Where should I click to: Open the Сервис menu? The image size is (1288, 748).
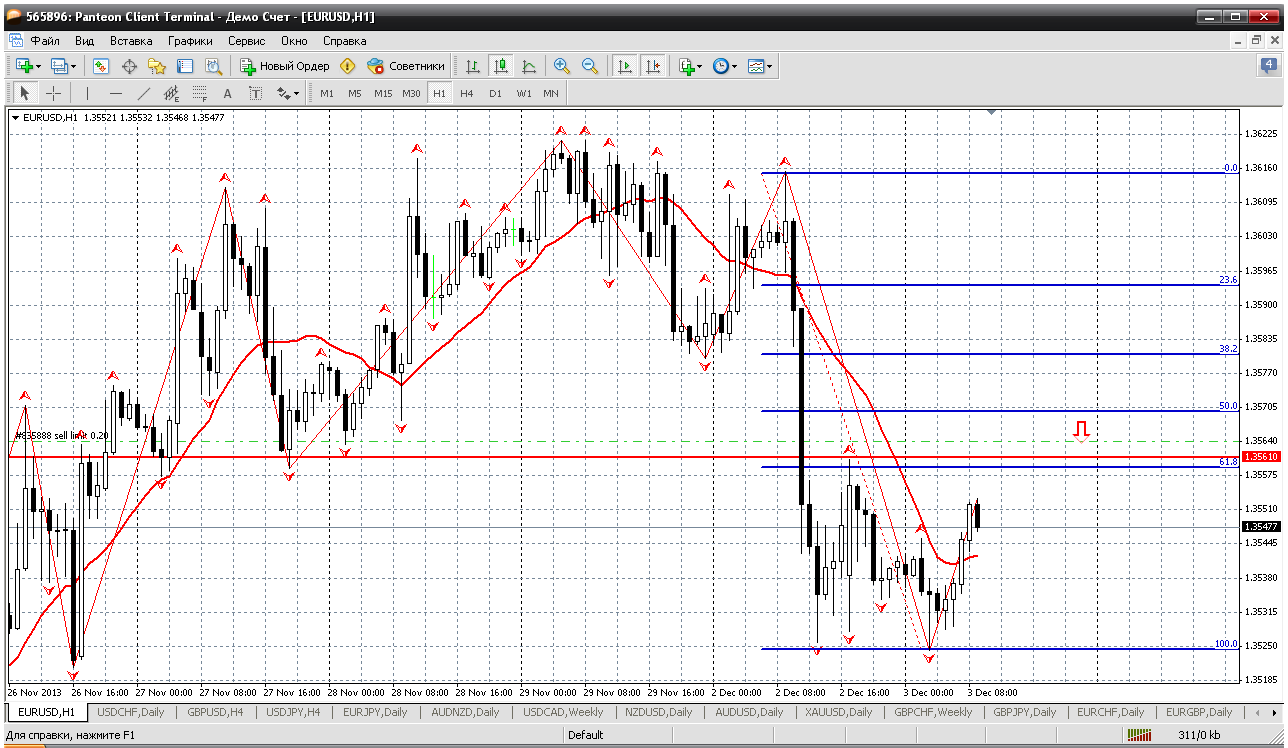click(246, 41)
